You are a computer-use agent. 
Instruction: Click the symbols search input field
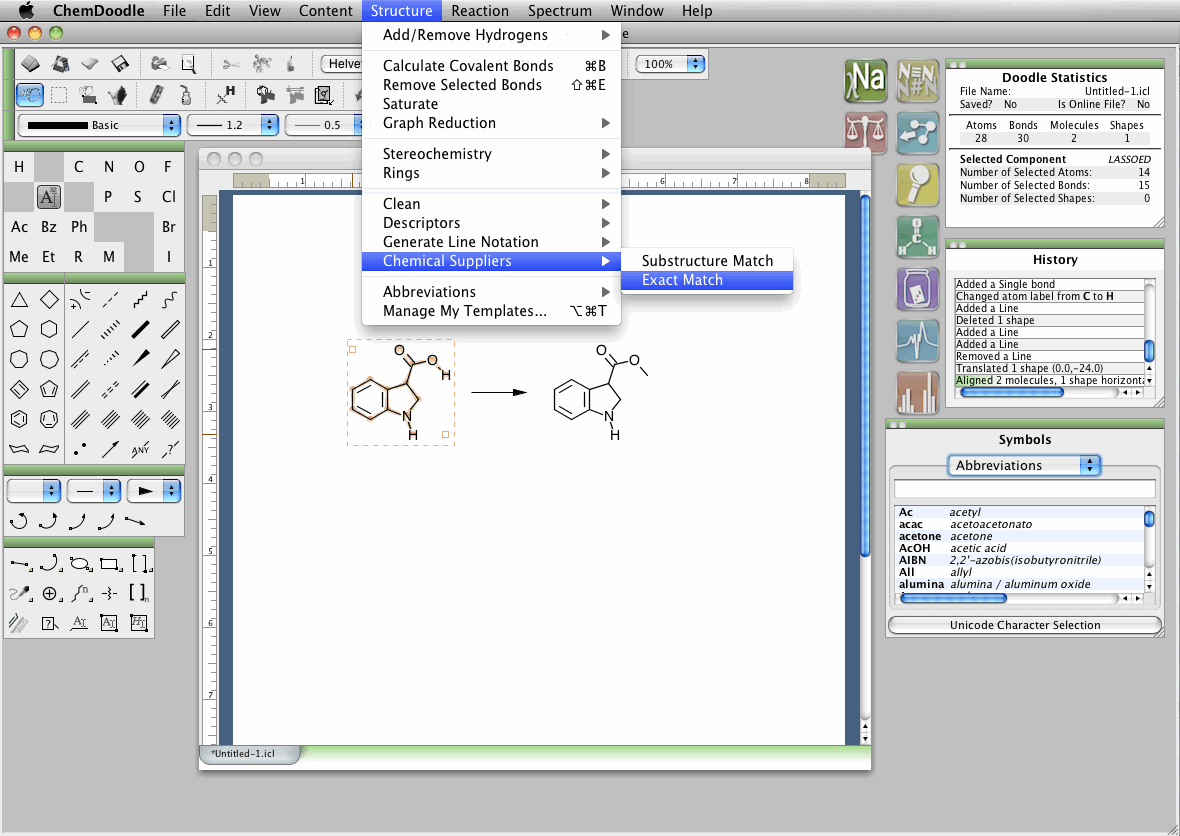tap(1024, 489)
